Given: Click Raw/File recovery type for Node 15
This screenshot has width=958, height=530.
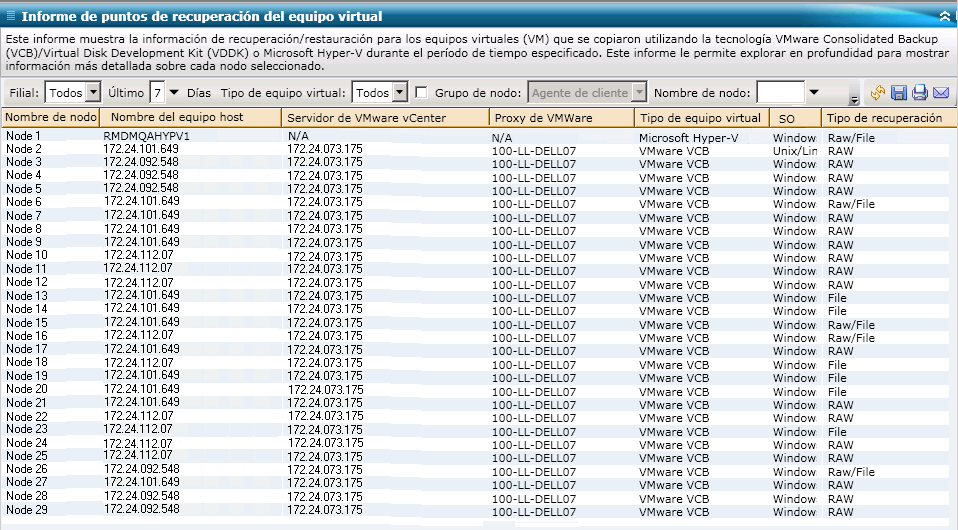Looking at the screenshot, I should (x=851, y=325).
